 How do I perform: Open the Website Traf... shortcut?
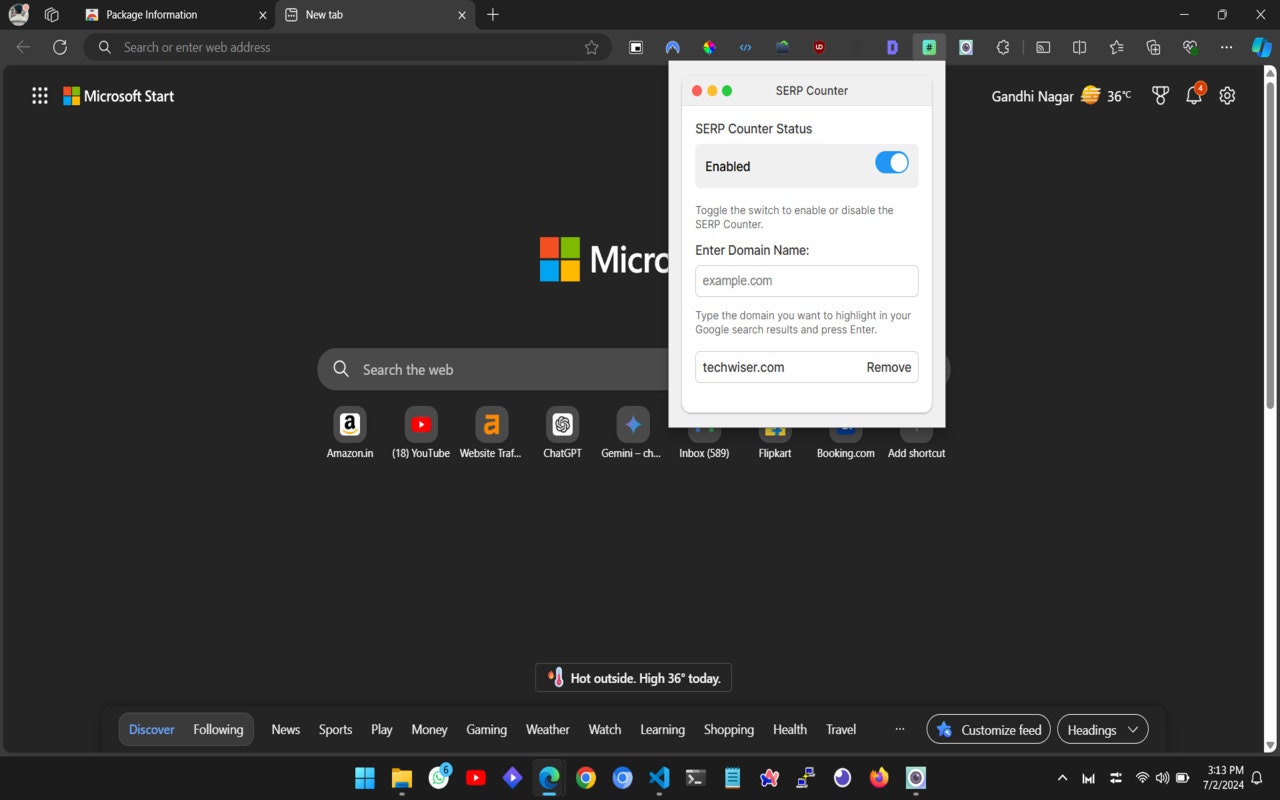tap(491, 432)
